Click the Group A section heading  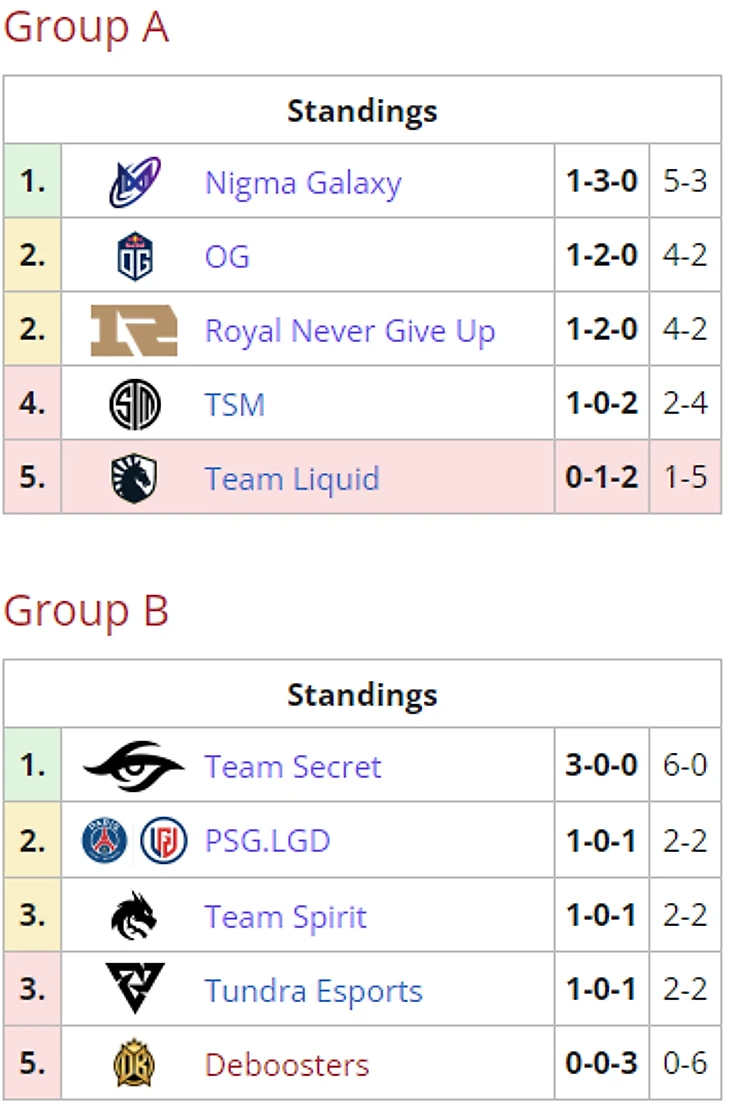coord(86,27)
